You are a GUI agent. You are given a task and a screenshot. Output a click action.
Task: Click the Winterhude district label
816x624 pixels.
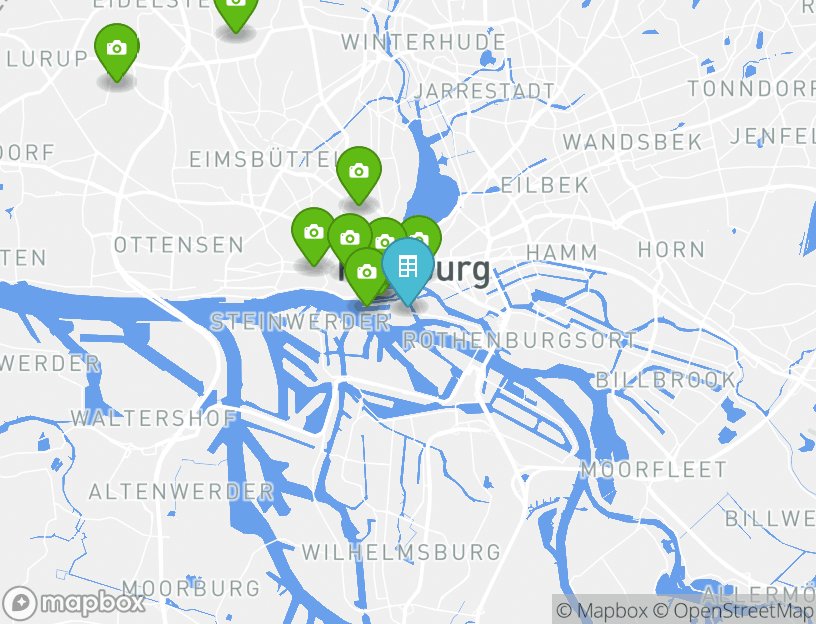click(x=424, y=43)
